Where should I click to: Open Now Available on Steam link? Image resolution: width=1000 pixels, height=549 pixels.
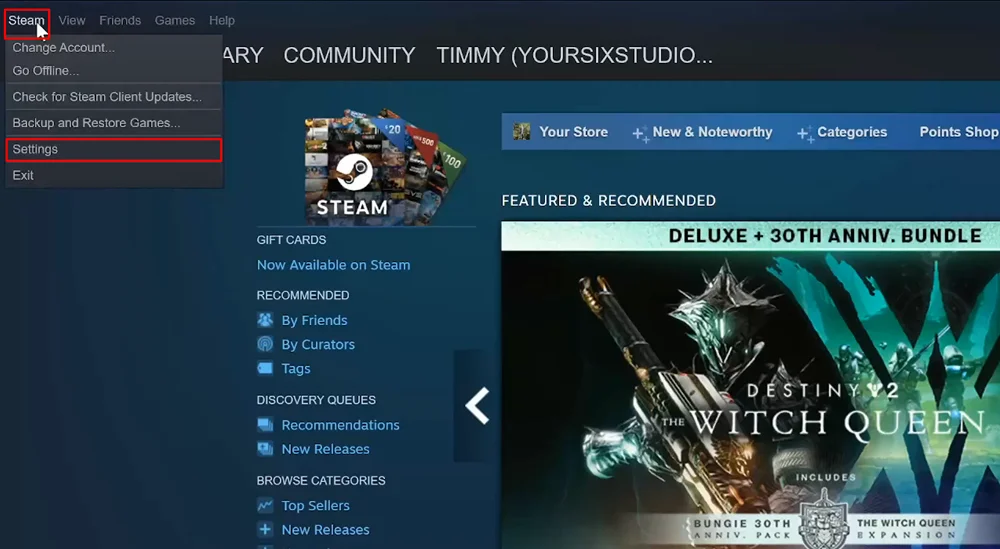(x=334, y=265)
